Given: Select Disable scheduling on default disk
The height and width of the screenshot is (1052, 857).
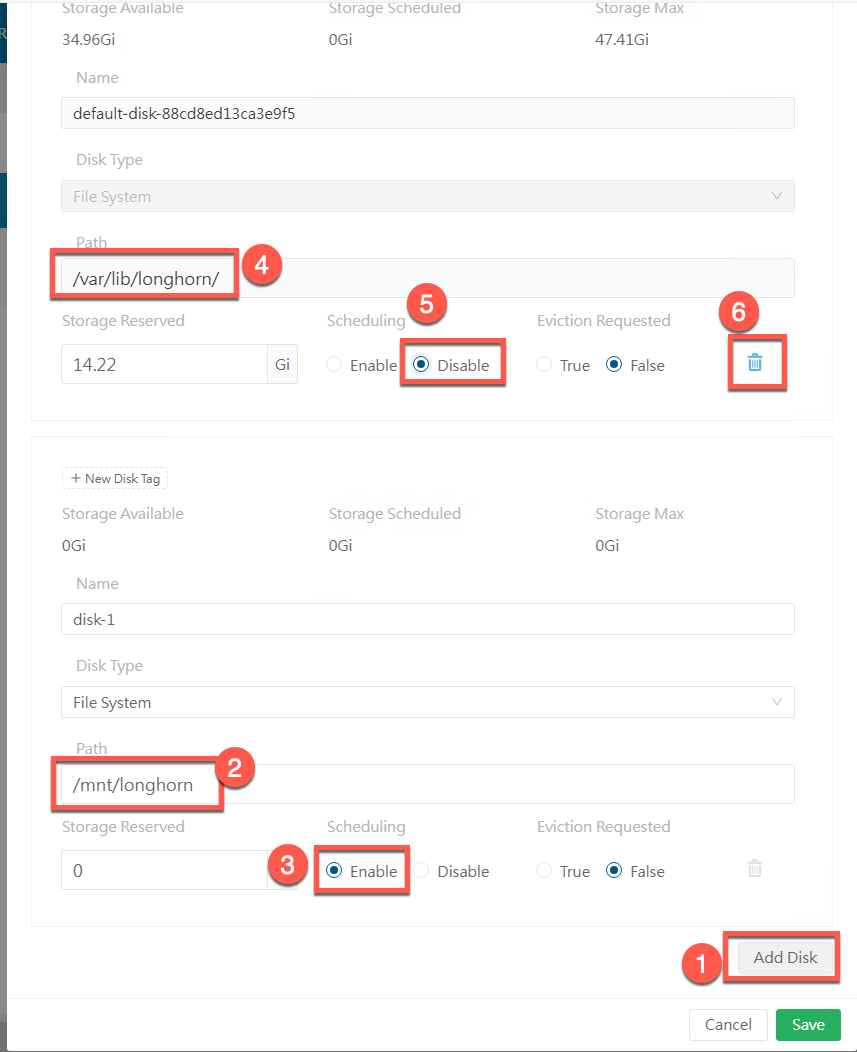Looking at the screenshot, I should [x=421, y=366].
